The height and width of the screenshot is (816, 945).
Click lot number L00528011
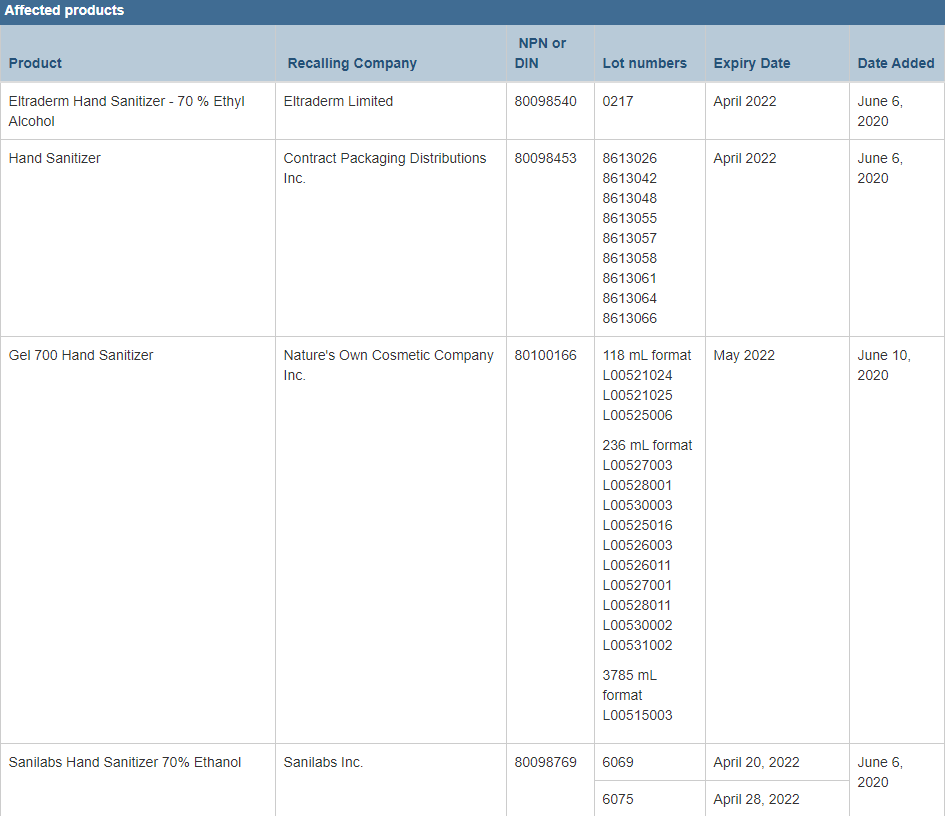point(636,605)
